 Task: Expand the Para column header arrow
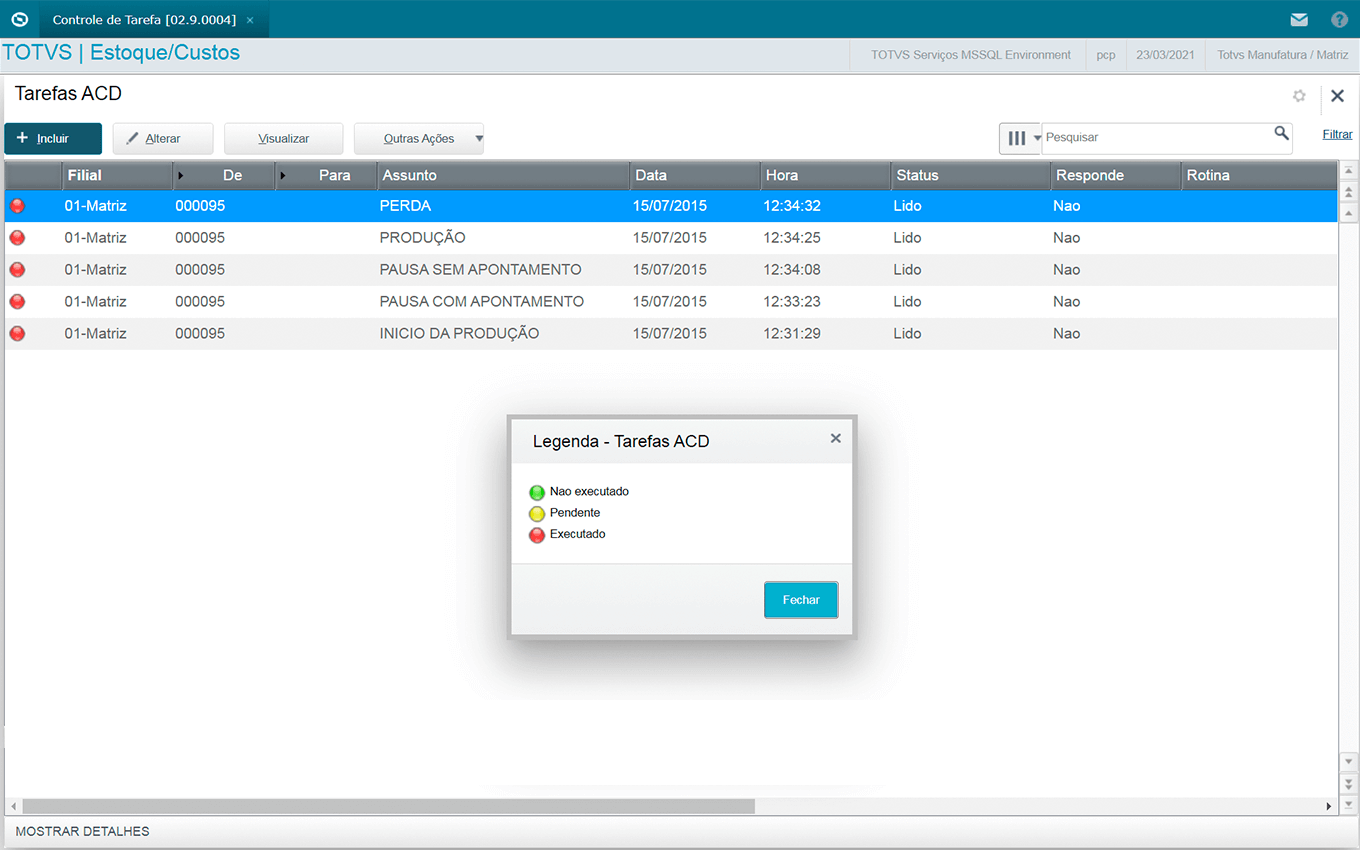pyautogui.click(x=283, y=176)
